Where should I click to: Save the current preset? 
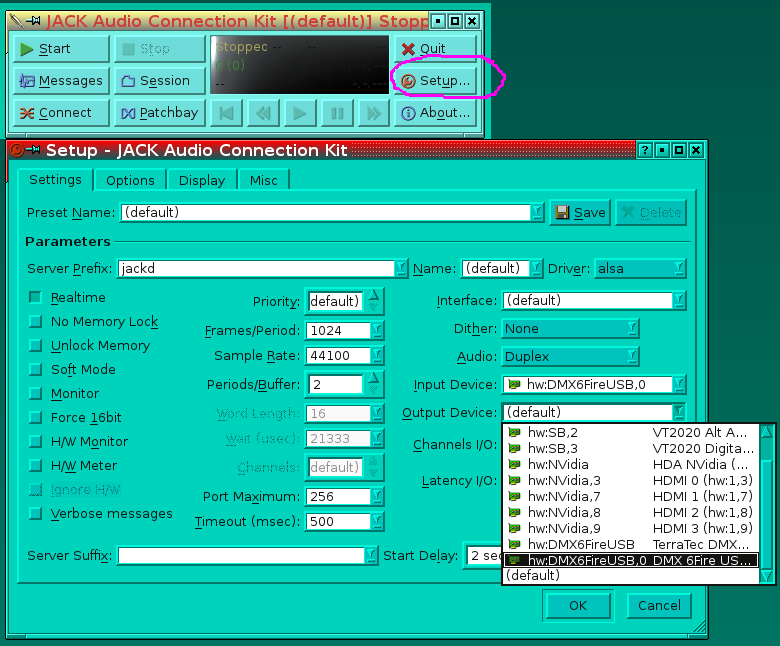[x=580, y=213]
